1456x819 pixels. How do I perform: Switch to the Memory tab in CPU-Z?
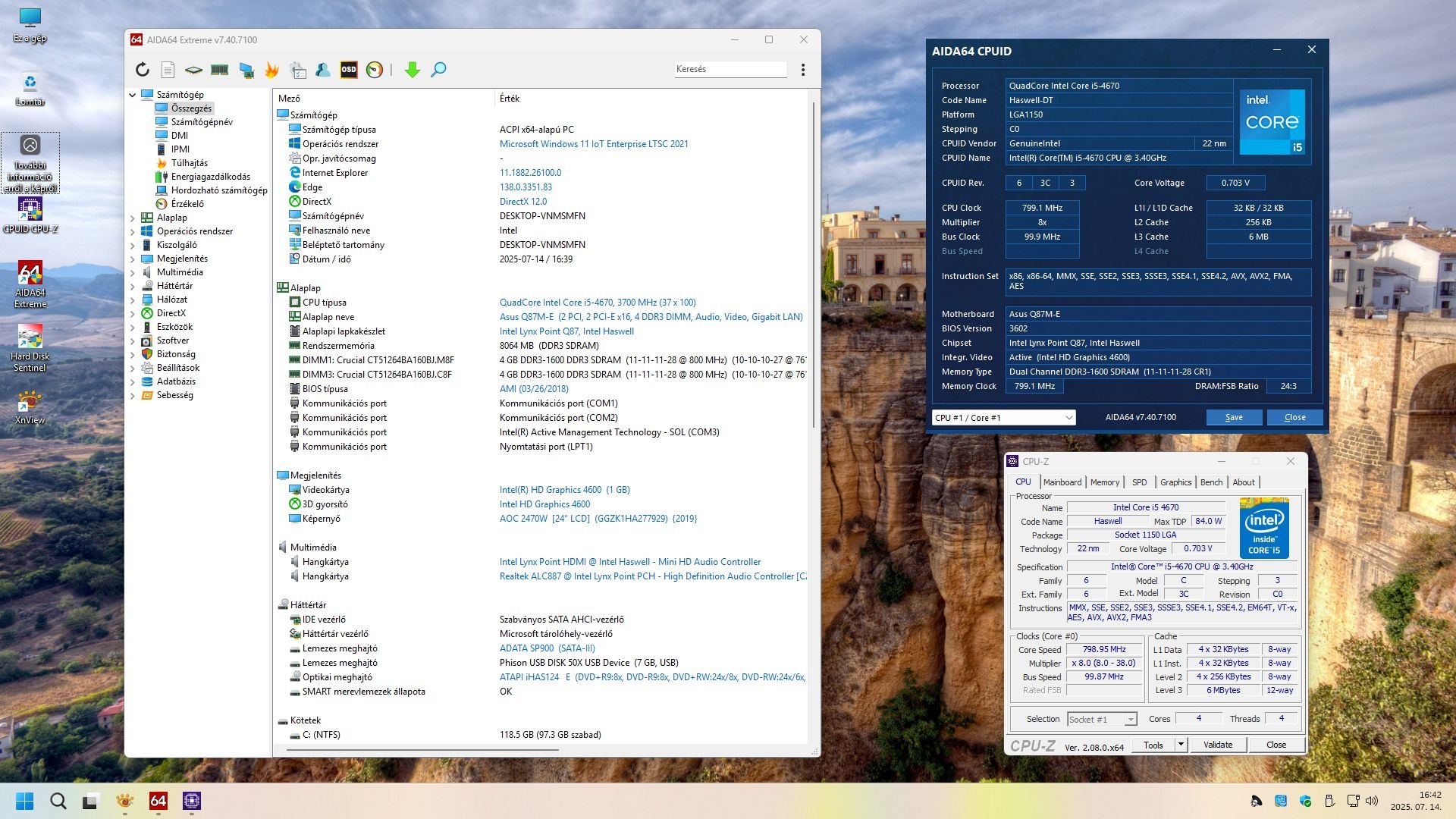tap(1104, 482)
